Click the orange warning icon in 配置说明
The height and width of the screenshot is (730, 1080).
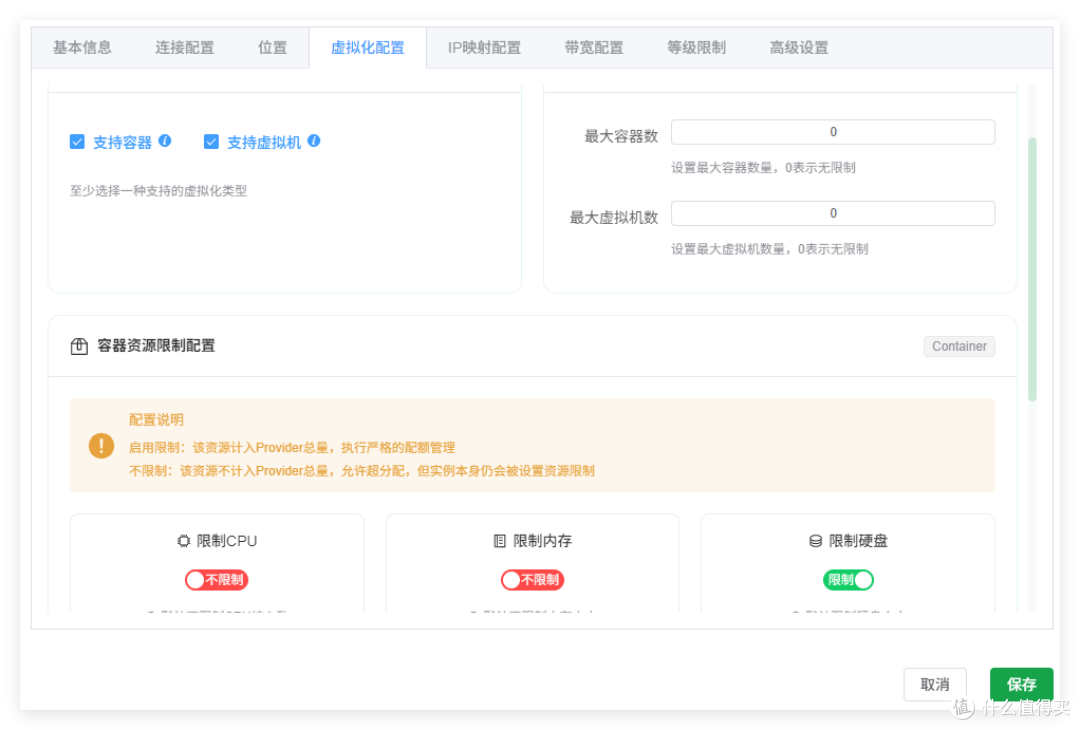click(101, 446)
